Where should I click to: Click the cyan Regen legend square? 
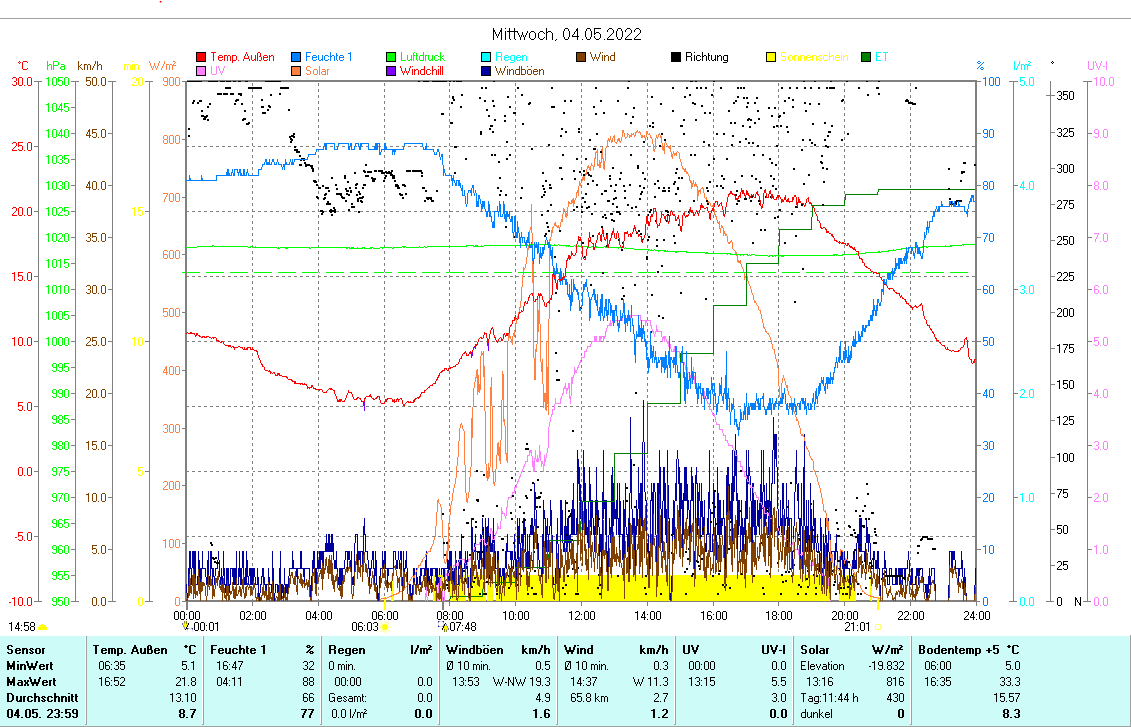[487, 58]
